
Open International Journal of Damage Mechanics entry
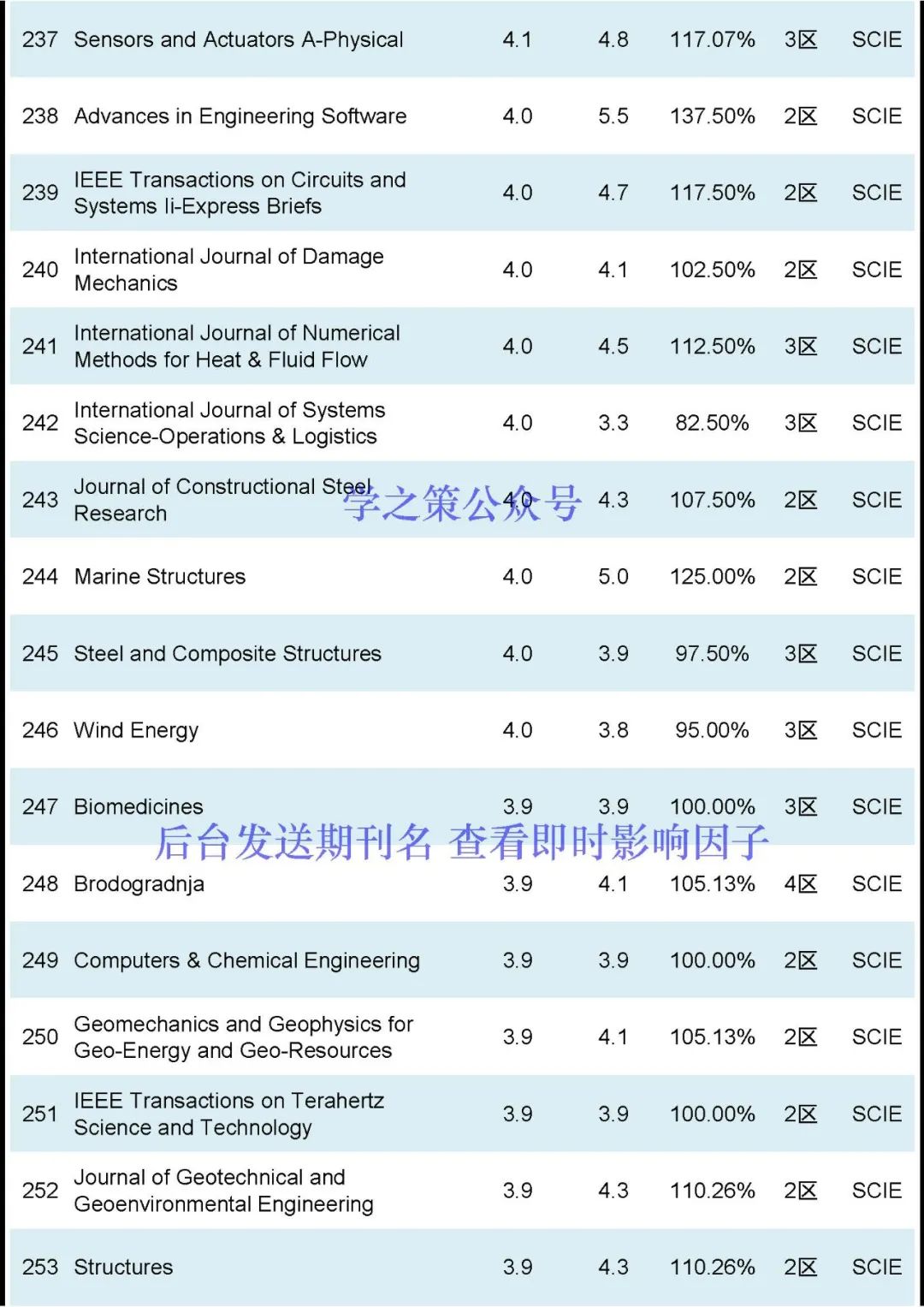228,270
